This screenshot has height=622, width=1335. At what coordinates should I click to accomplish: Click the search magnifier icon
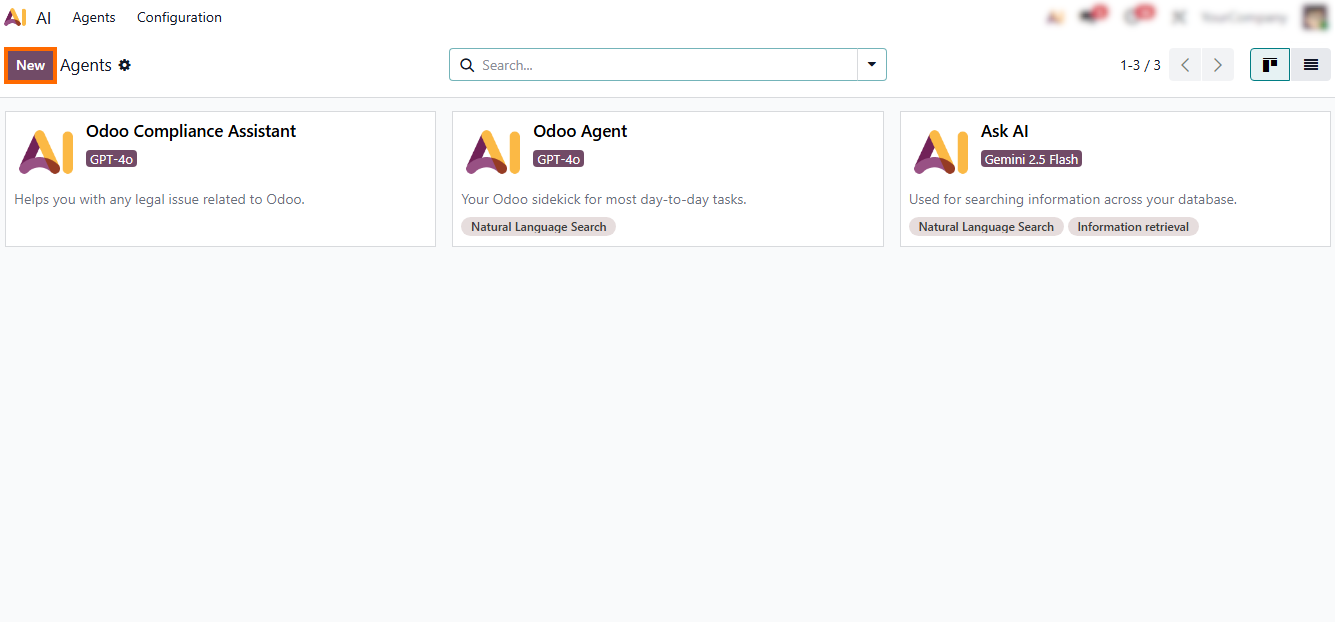pyautogui.click(x=467, y=65)
